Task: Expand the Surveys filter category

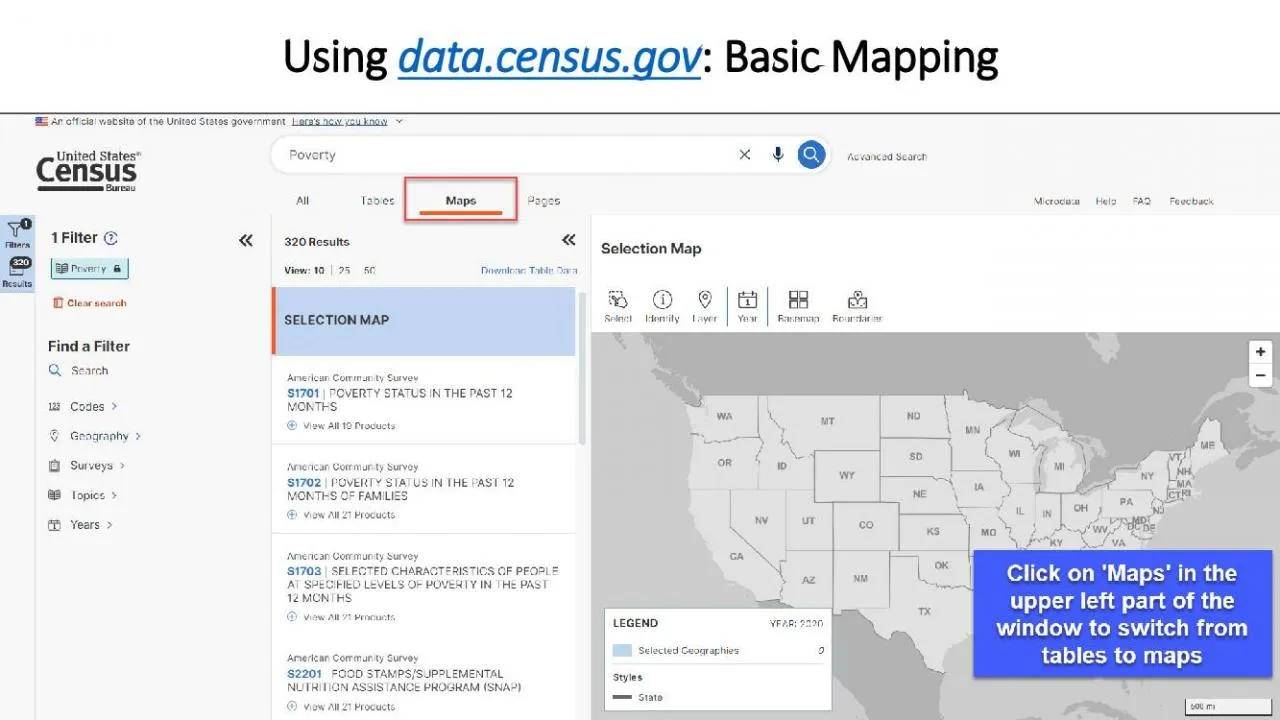Action: pos(87,466)
